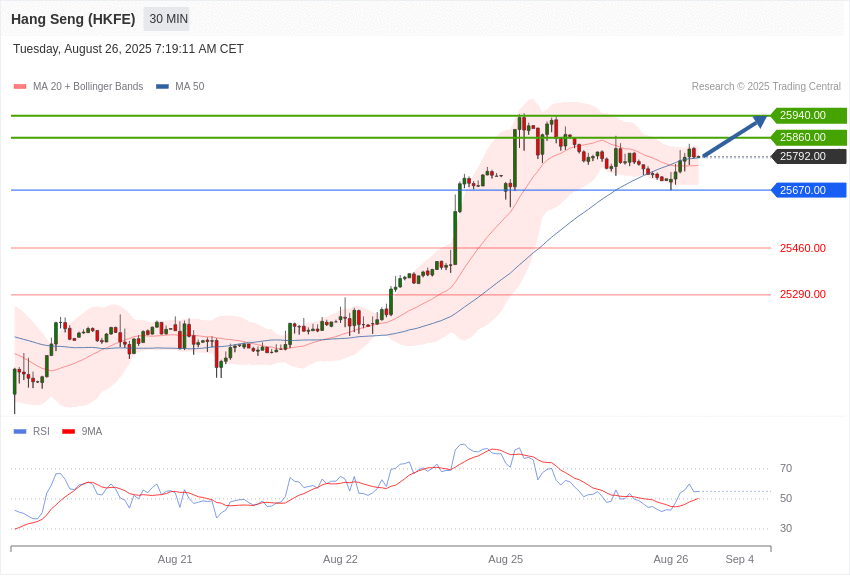
Task: Click the date Tuesday, August 26, 2025 timestamp
Action: (x=128, y=49)
